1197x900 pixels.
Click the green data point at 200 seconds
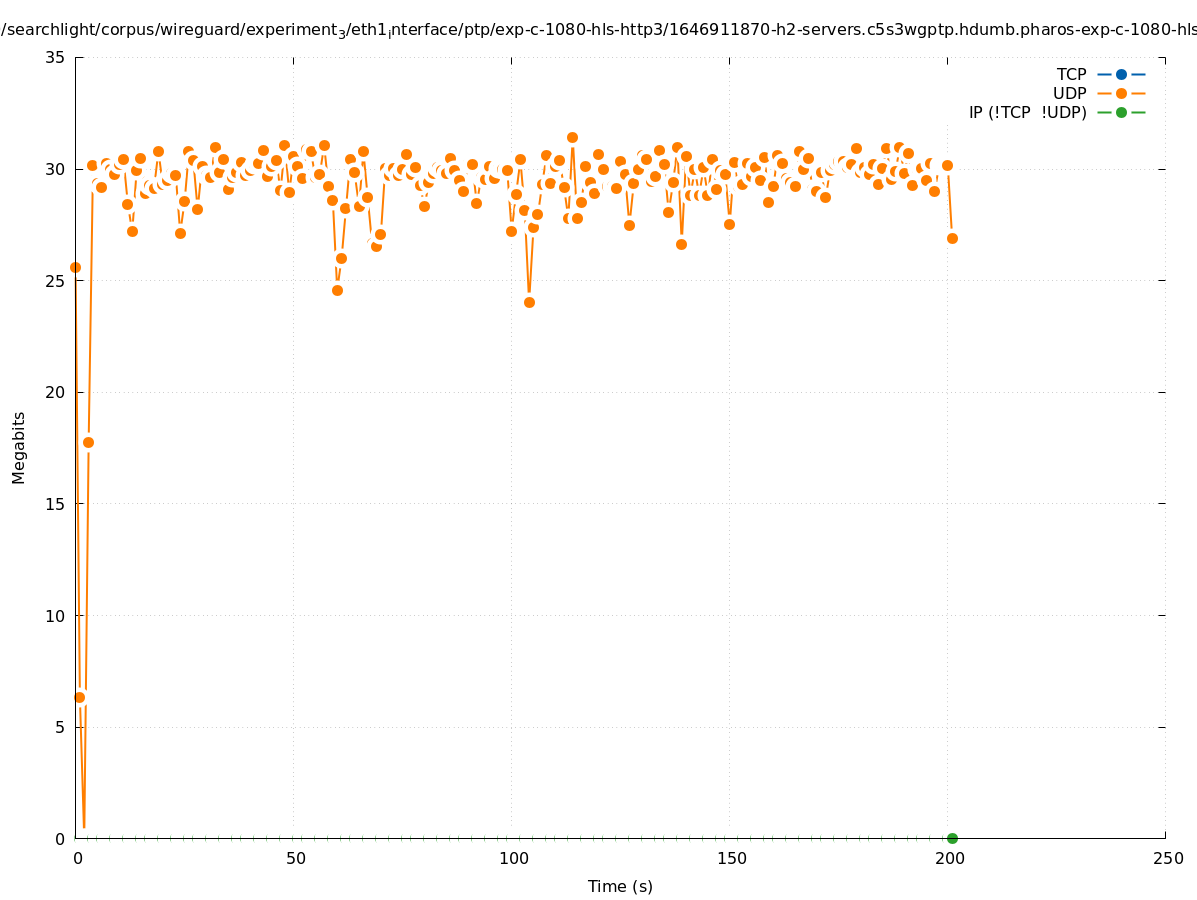coord(952,838)
